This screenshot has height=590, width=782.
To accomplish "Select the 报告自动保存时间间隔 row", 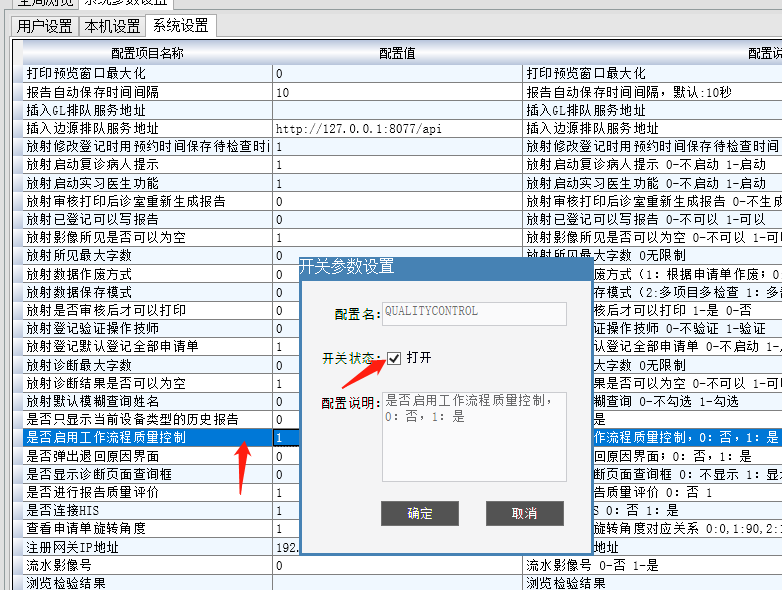I will click(x=147, y=92).
